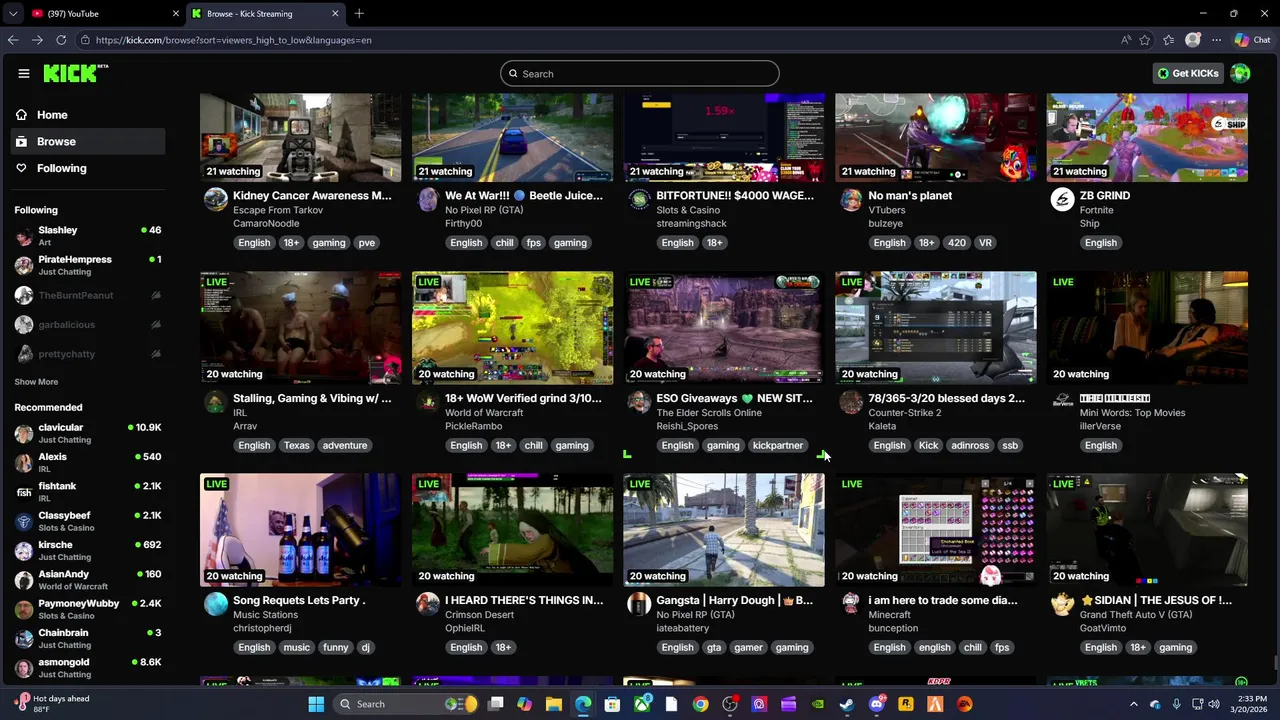This screenshot has width=1280, height=720.
Task: Open the user profile avatar menu
Action: (1240, 73)
